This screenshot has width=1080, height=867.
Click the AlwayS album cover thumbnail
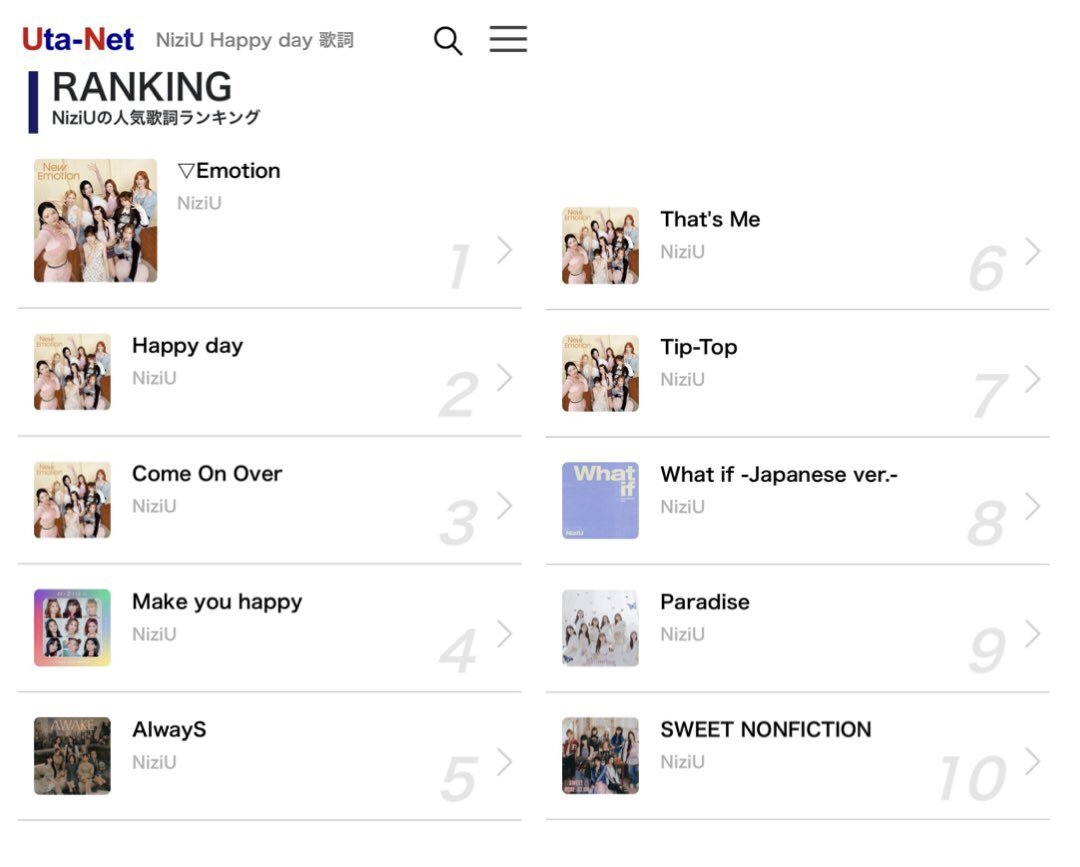point(72,756)
